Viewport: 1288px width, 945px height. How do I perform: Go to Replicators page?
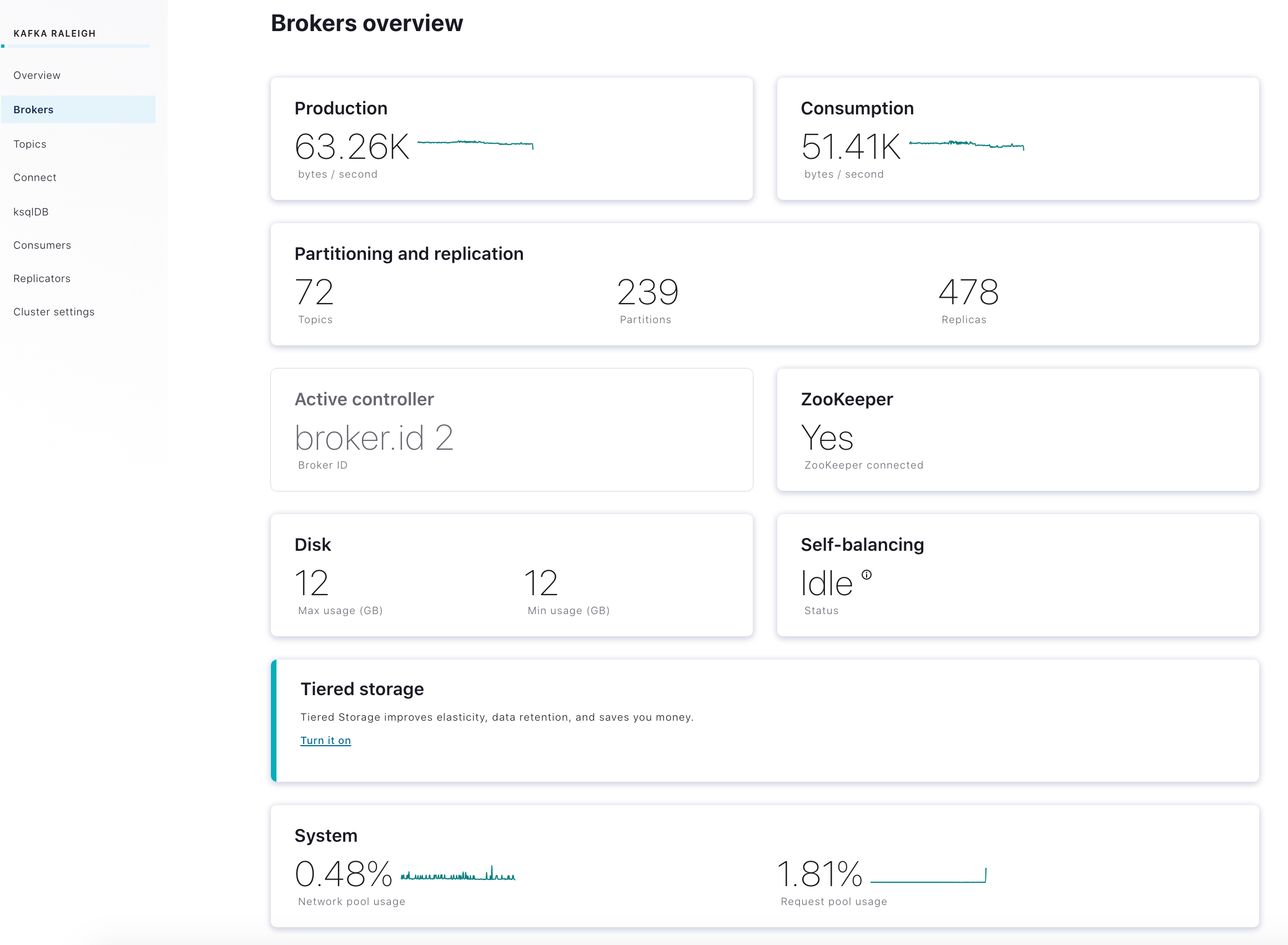(x=42, y=279)
